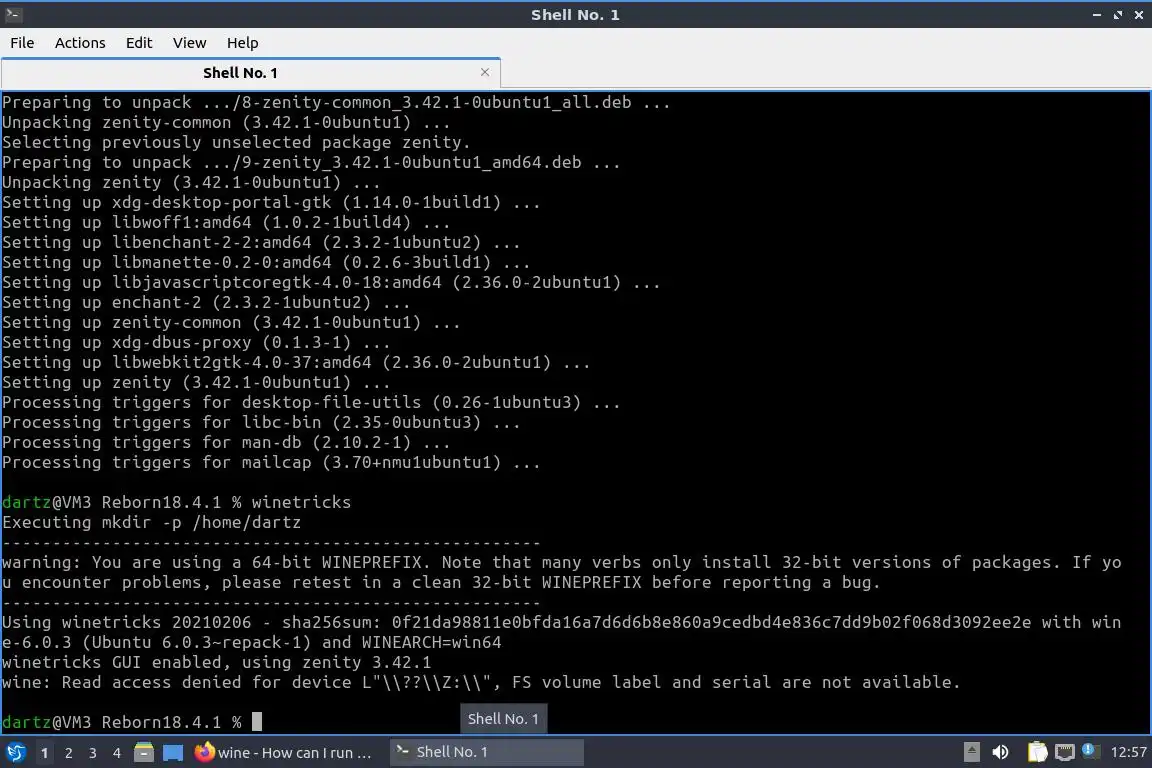Open the network connection tray icon
The image size is (1152, 768).
pos(1065,752)
